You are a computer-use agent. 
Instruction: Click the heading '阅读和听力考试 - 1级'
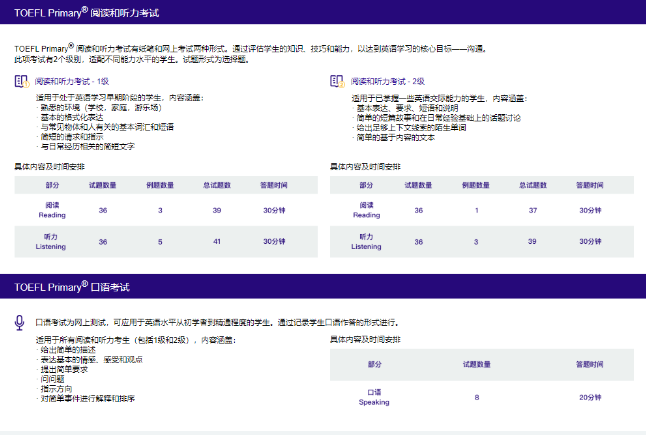(x=72, y=82)
